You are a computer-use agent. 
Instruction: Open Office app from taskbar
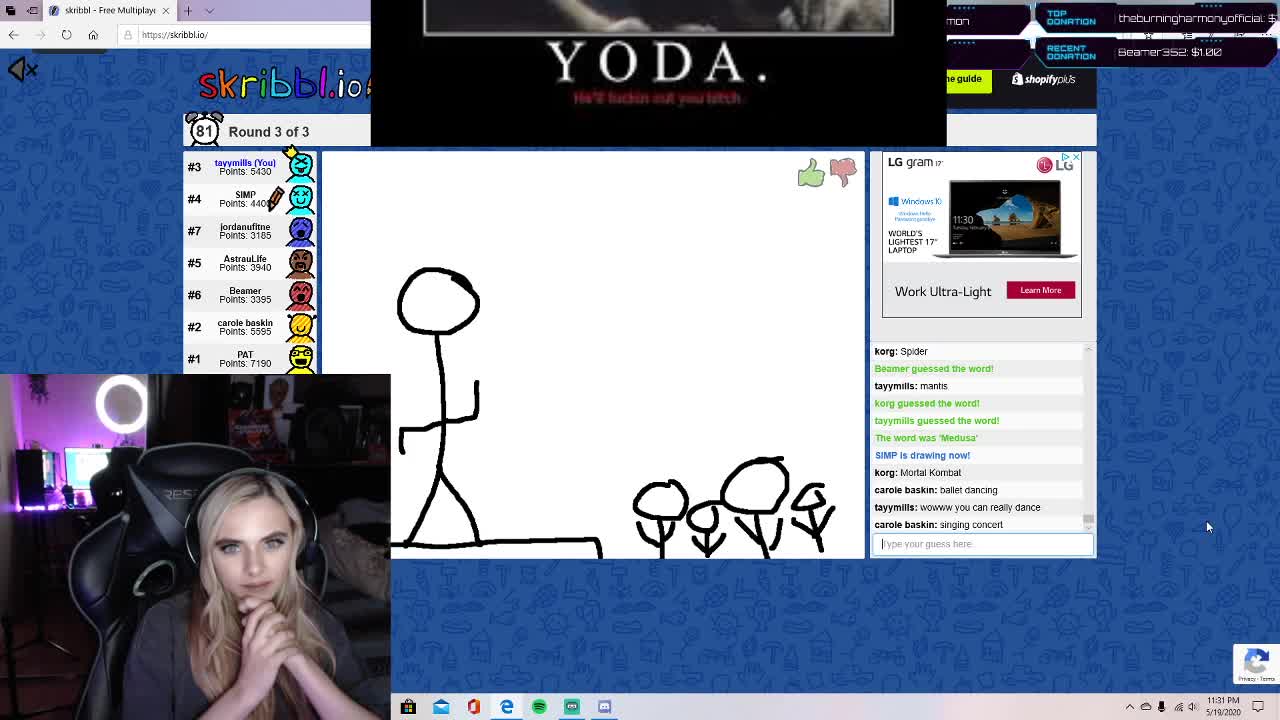[x=474, y=707]
